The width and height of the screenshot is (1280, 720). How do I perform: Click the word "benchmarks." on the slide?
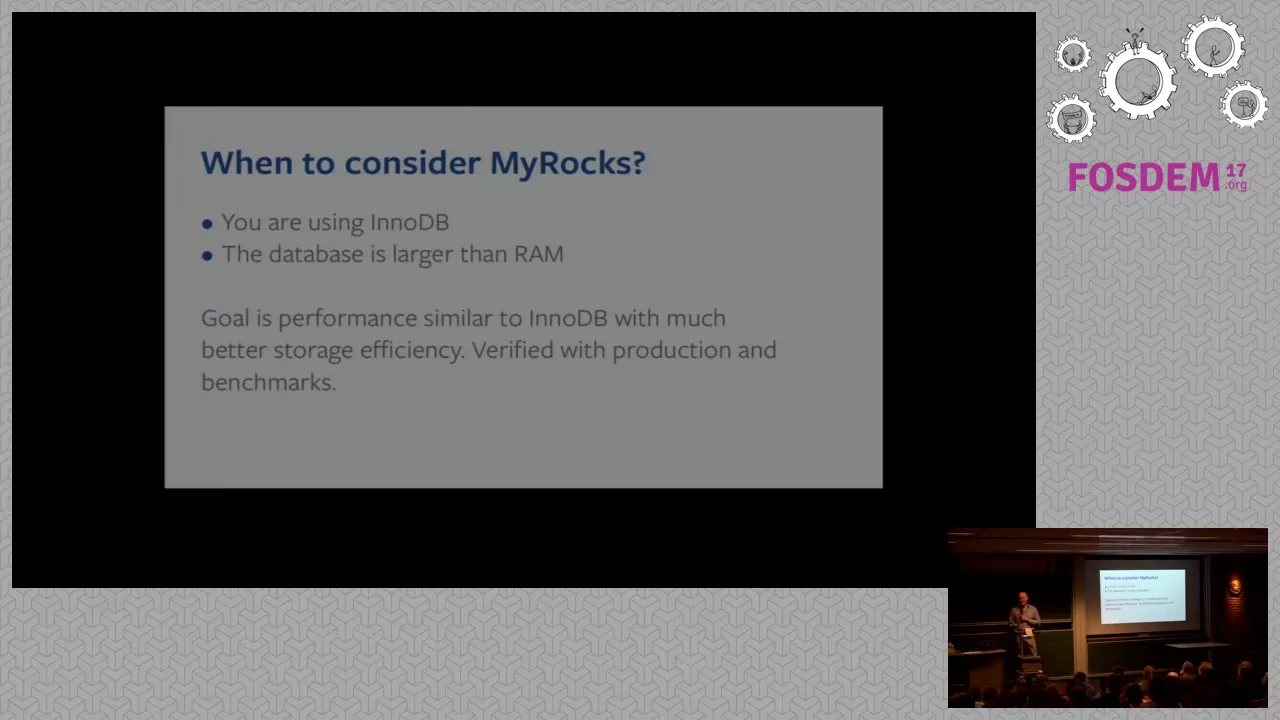tap(268, 382)
